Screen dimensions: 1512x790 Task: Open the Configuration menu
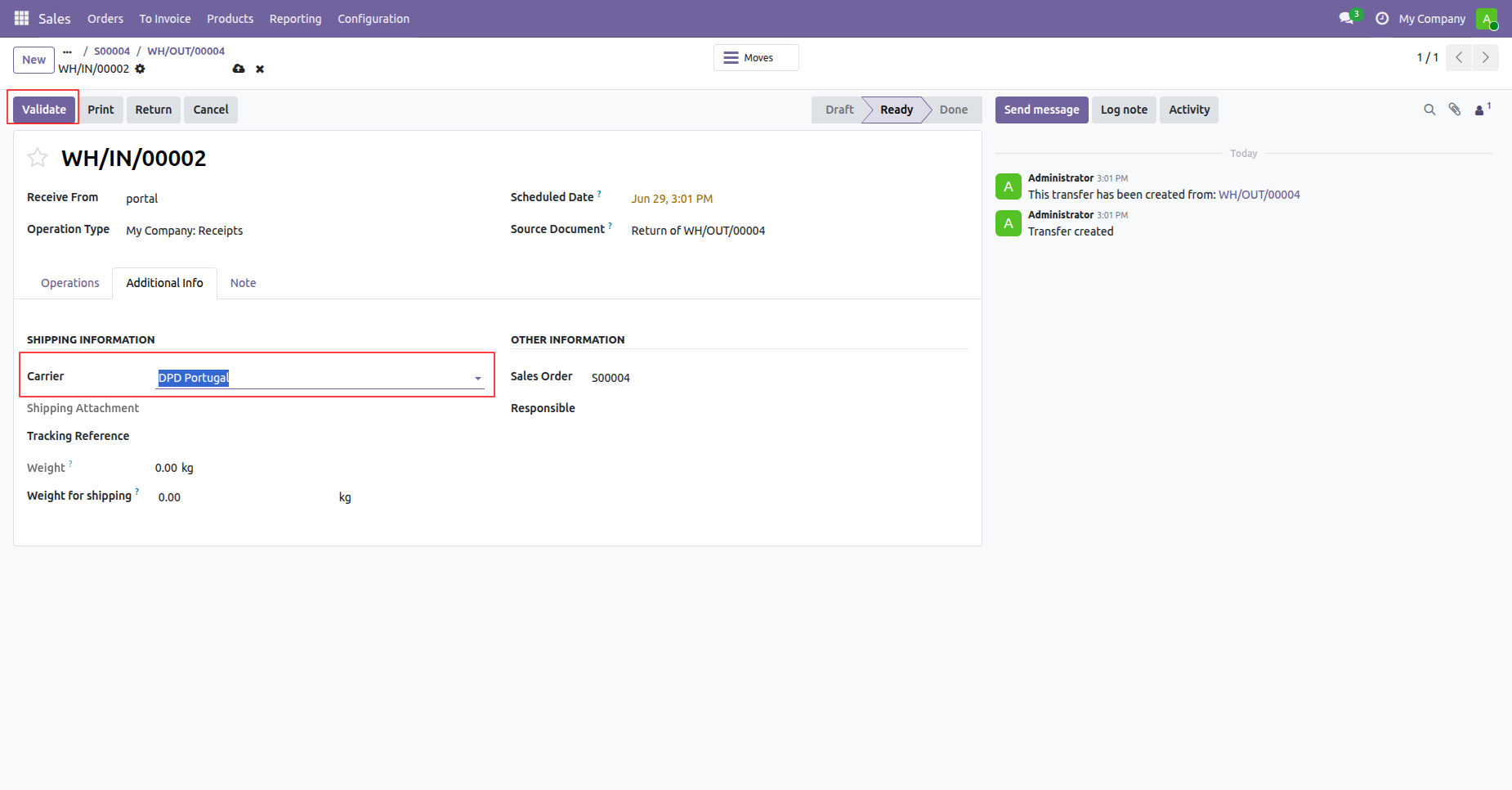pyautogui.click(x=374, y=18)
